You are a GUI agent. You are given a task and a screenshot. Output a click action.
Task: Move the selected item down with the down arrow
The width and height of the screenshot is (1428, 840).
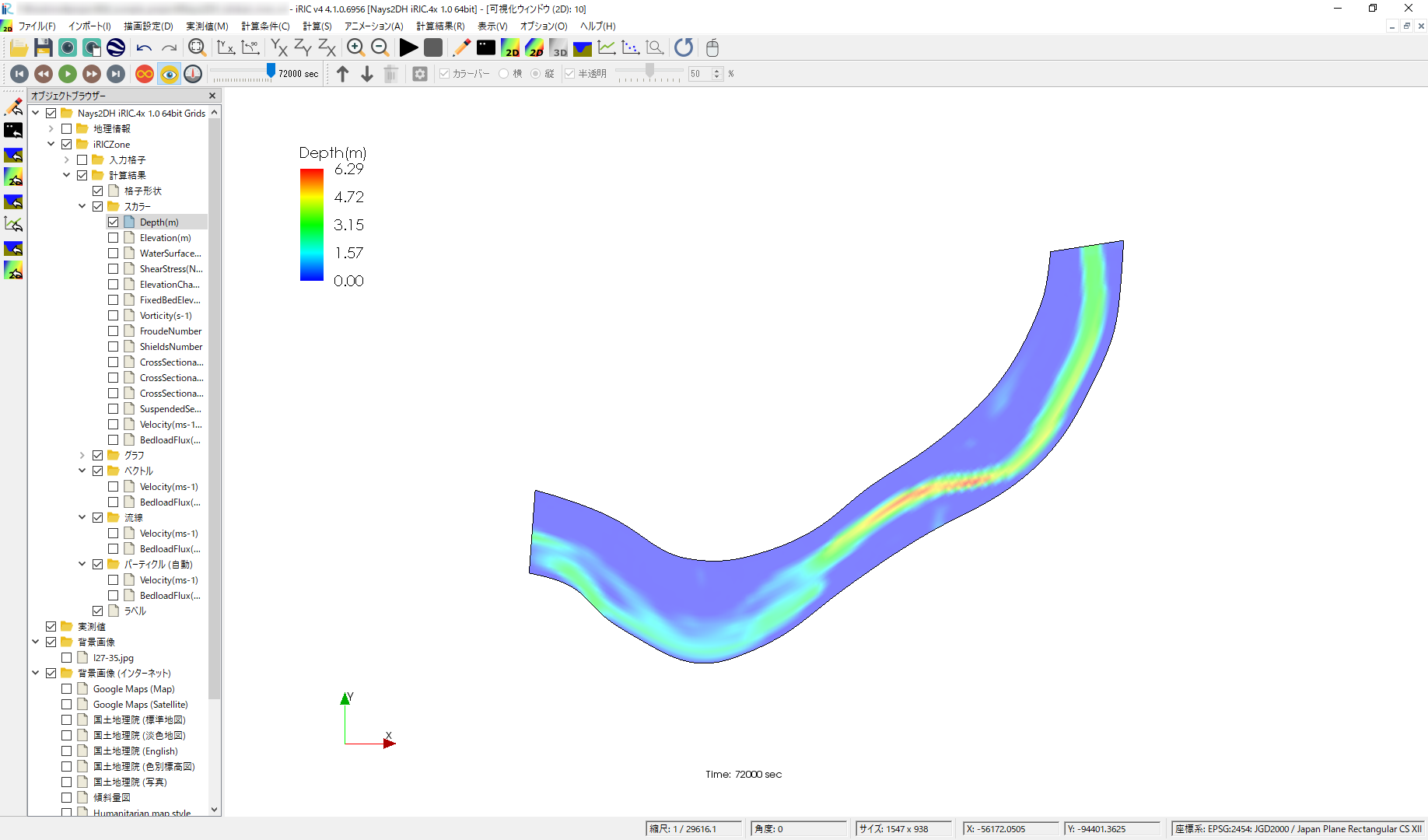coord(367,74)
